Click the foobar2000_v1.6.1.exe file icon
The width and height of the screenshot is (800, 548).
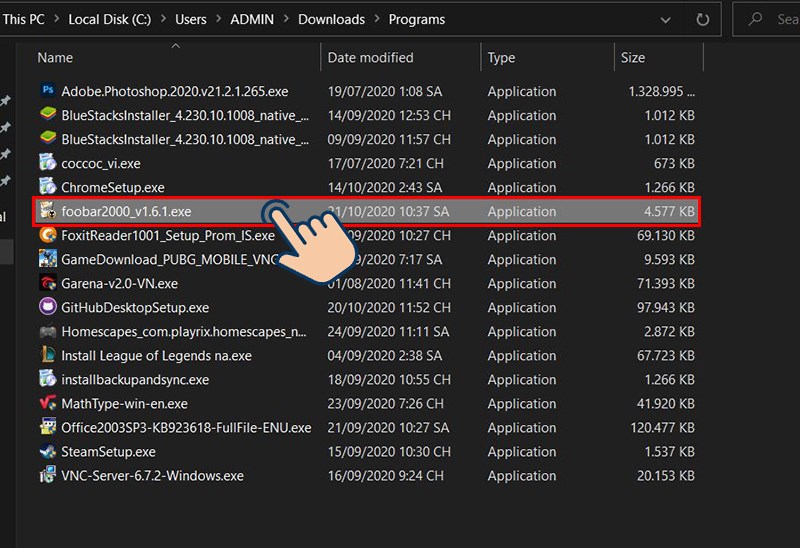tap(48, 211)
